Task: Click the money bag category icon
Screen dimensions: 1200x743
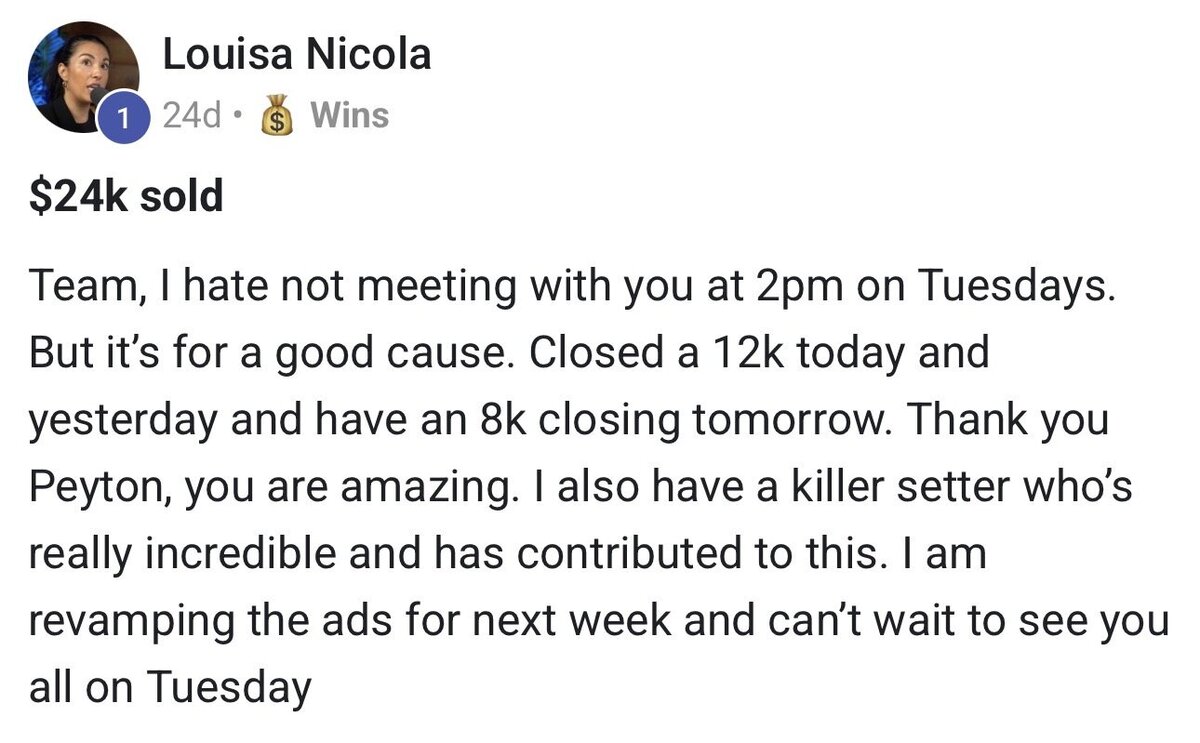Action: [x=276, y=118]
